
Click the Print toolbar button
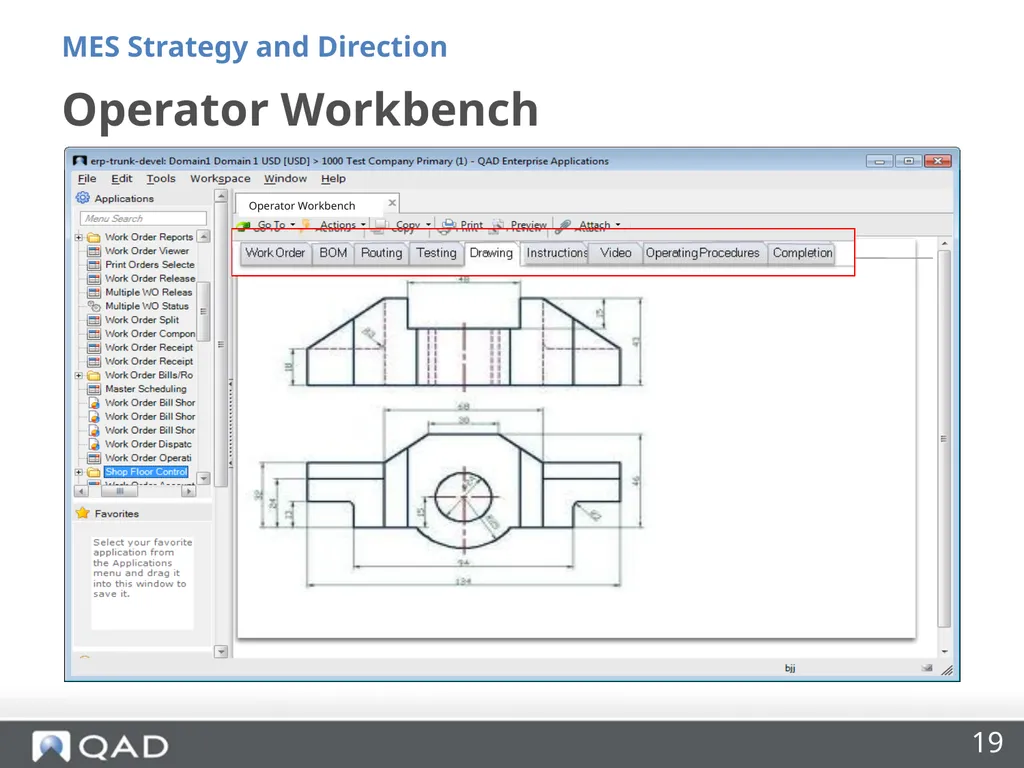[462, 226]
